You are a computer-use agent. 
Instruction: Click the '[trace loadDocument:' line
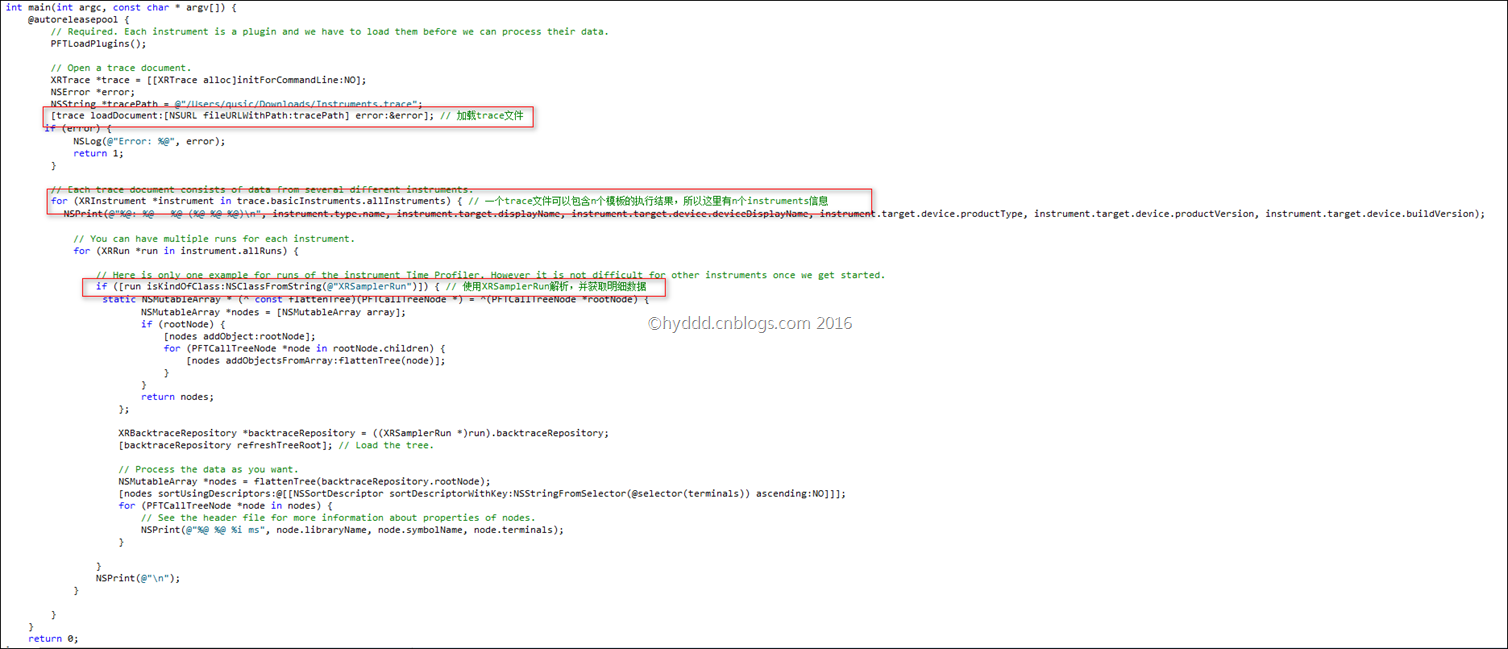coord(287,116)
